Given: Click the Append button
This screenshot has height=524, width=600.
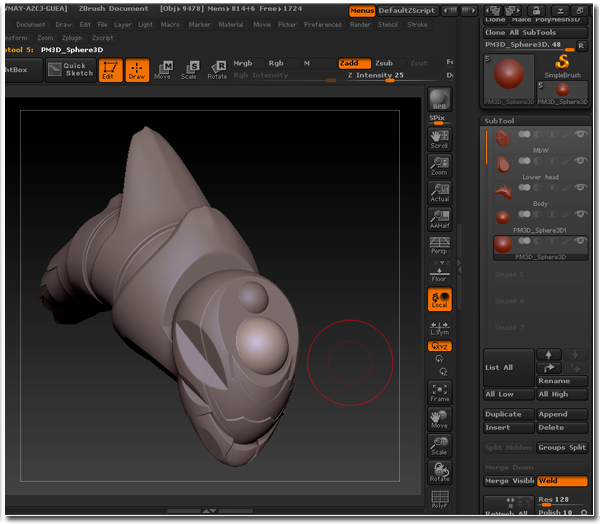Looking at the screenshot, I should click(x=562, y=414).
